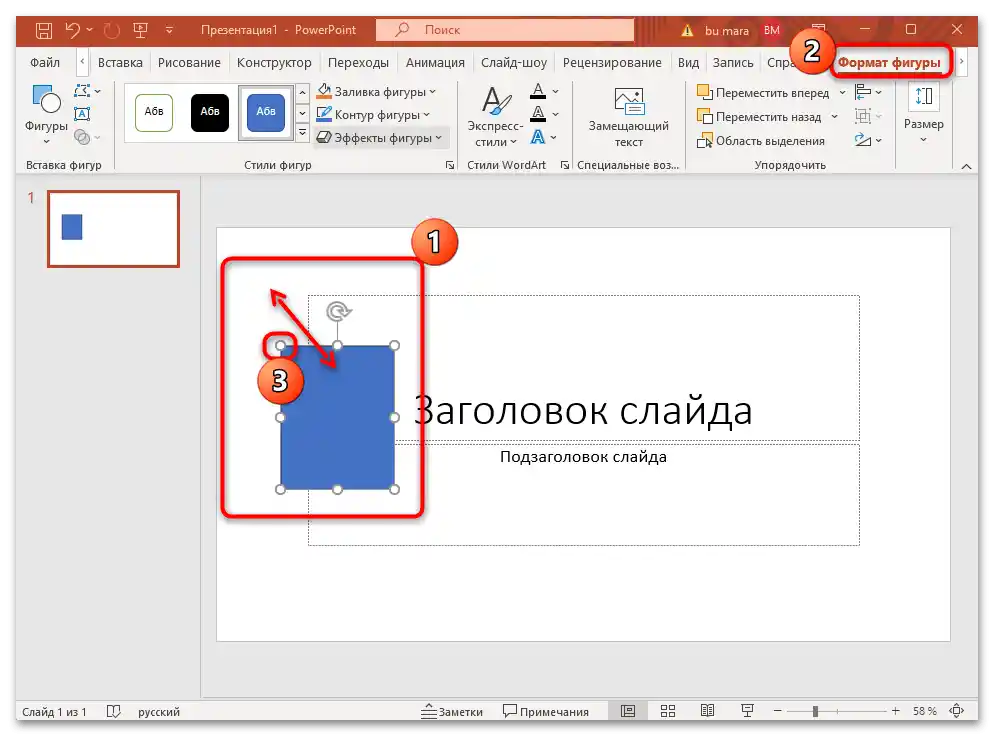Switch to Slide Sorter view

[x=668, y=711]
